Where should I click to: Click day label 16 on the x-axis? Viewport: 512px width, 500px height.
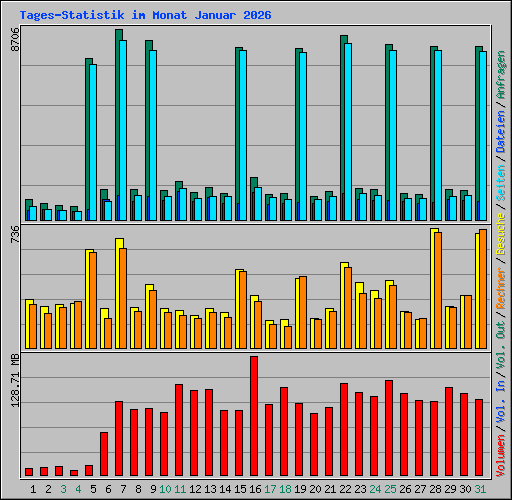pos(255,489)
